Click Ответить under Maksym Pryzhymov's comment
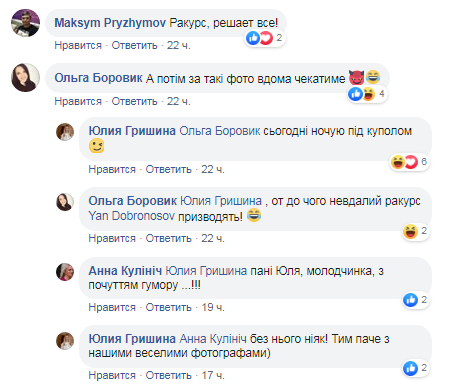Screen dimensions: 462x392 click(x=134, y=45)
